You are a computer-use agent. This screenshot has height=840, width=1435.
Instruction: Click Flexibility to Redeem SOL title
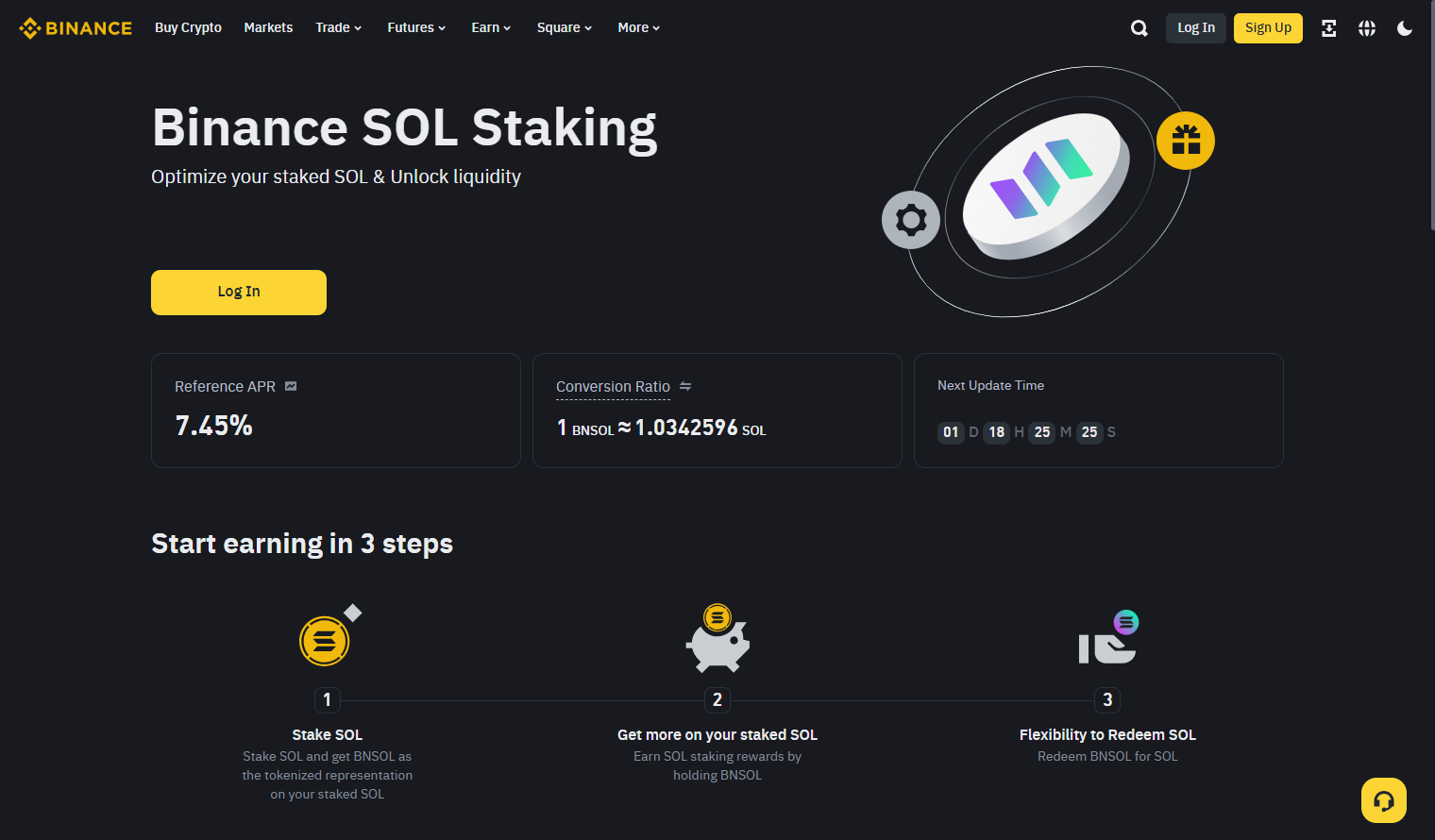pos(1107,734)
